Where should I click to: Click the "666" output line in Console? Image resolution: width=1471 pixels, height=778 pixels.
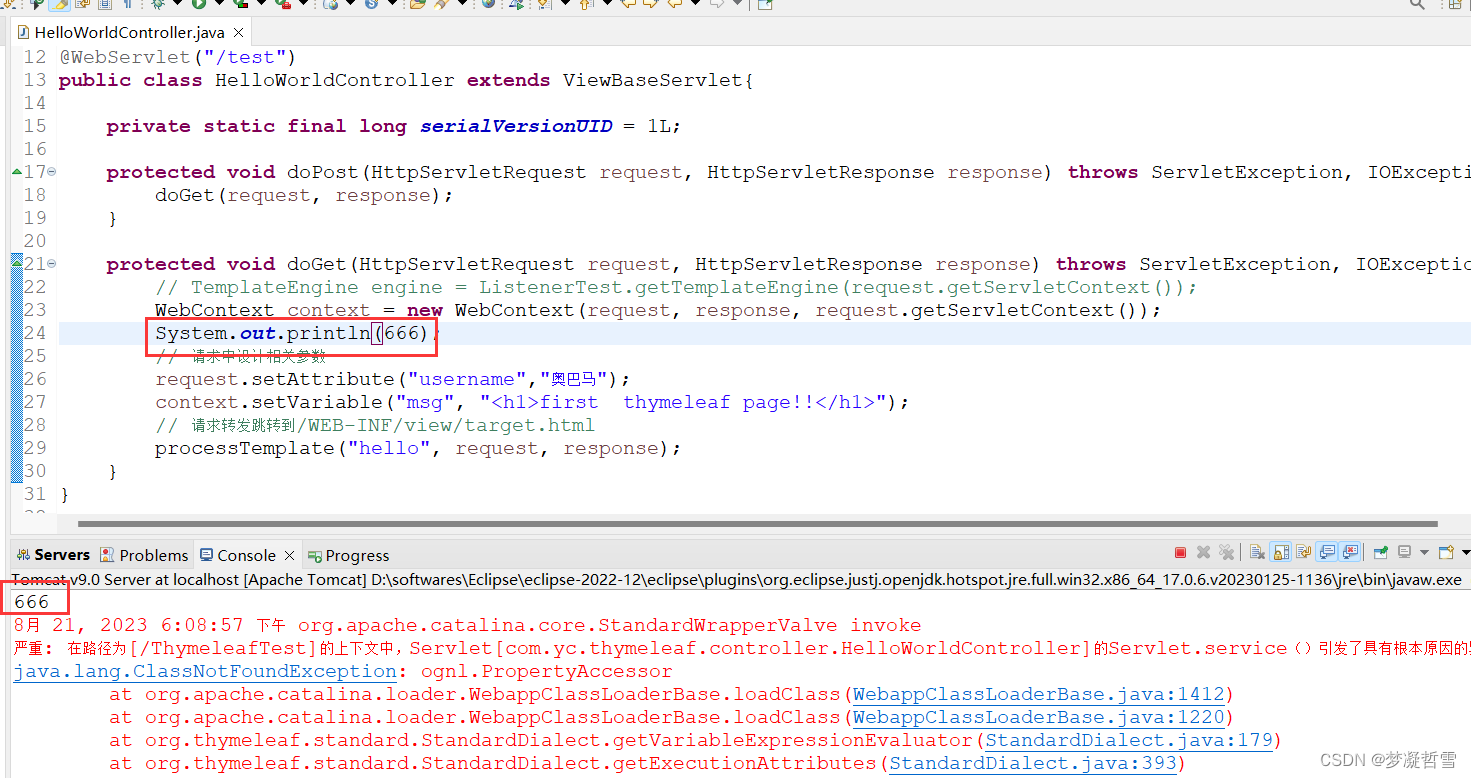point(32,601)
